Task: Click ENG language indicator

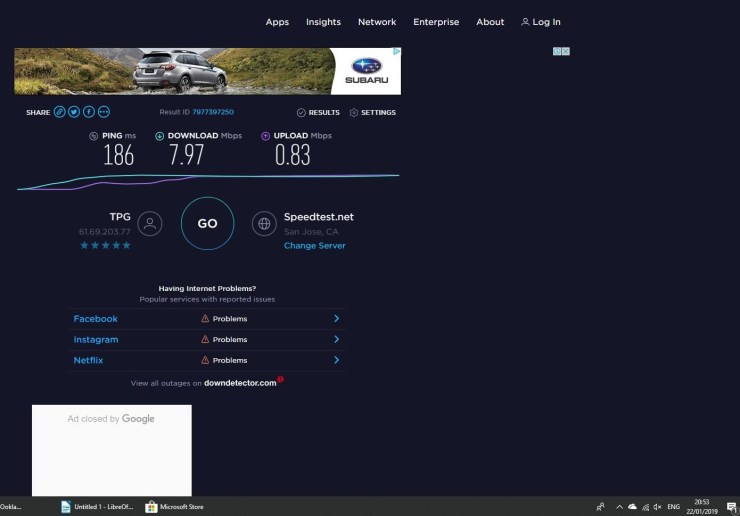Action: pos(673,507)
